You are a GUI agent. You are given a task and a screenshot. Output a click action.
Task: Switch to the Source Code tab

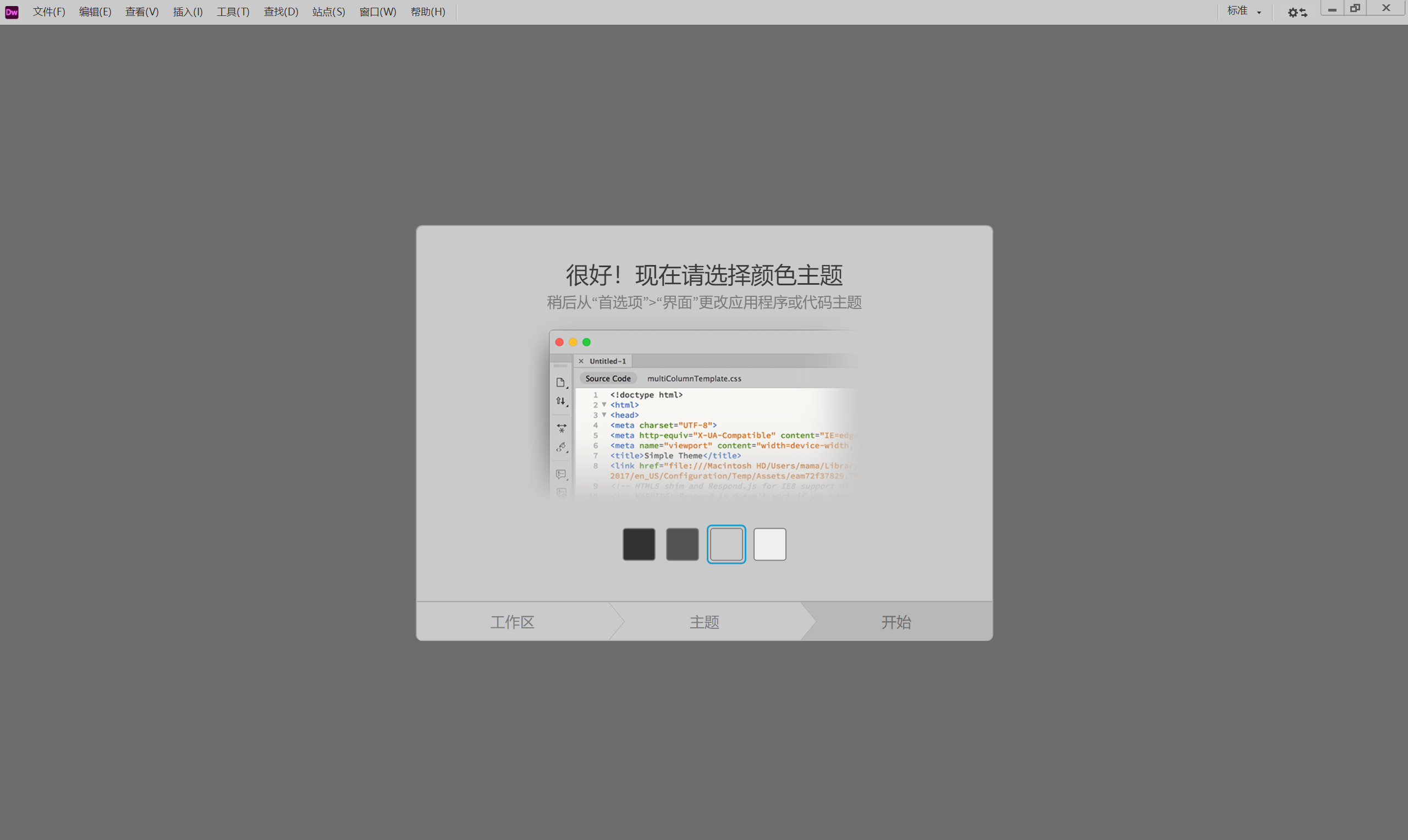607,378
